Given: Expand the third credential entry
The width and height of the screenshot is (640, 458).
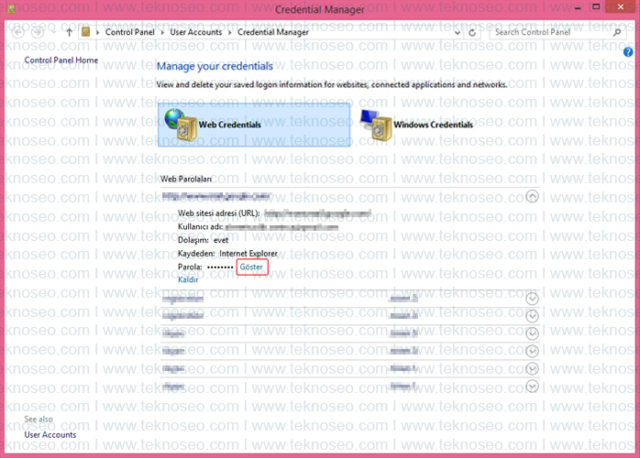Looking at the screenshot, I should tap(532, 316).
